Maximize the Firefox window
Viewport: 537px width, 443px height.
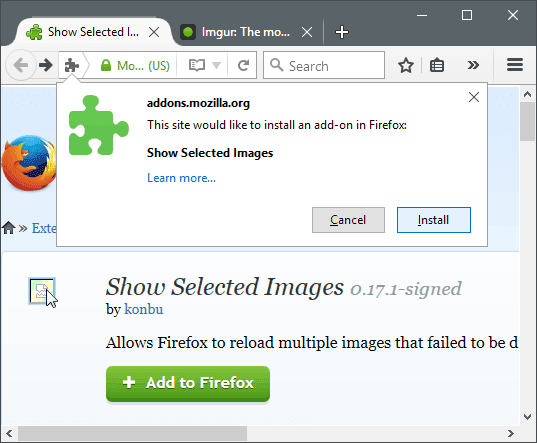(467, 15)
